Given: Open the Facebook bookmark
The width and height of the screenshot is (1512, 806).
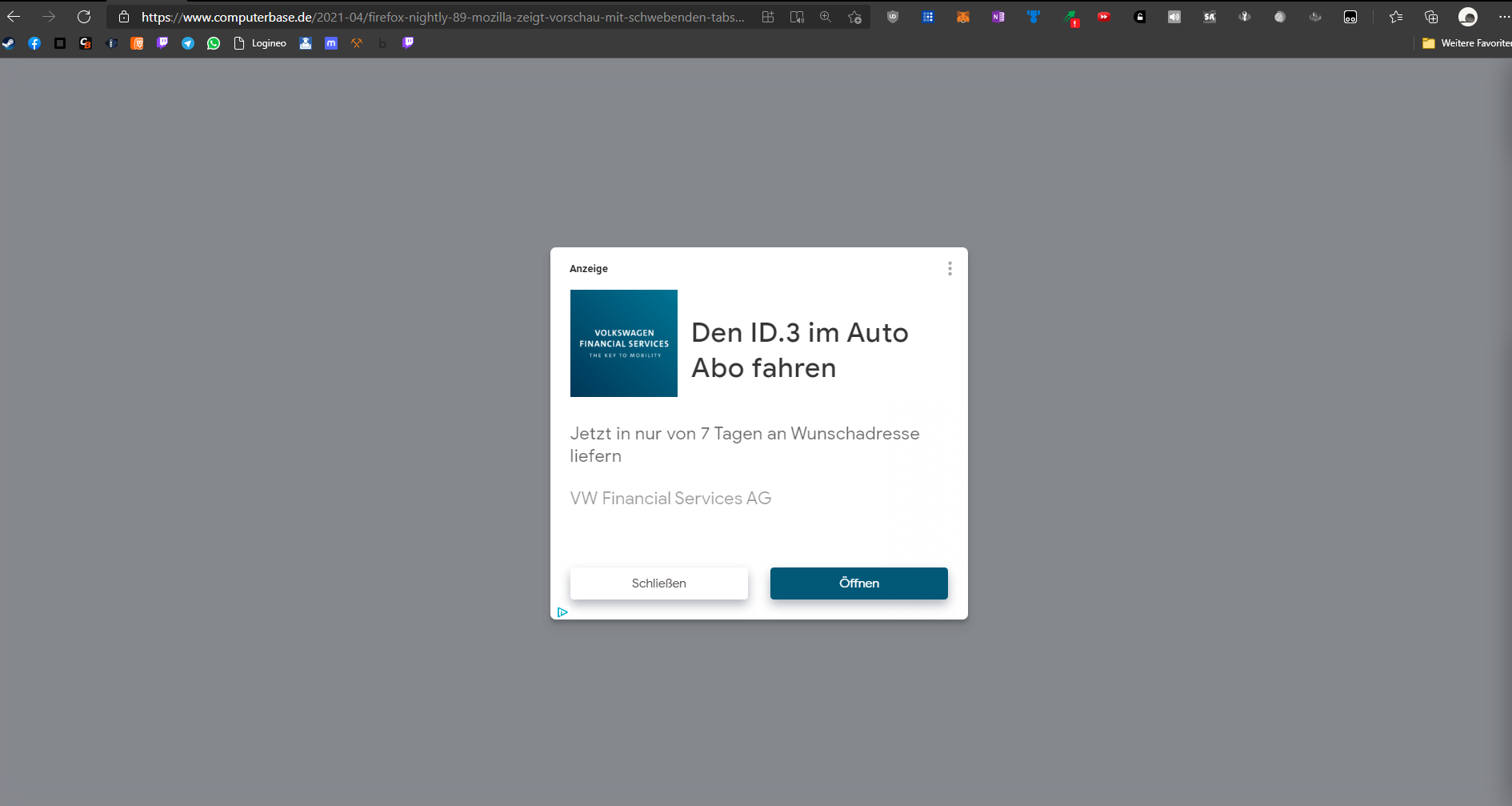Looking at the screenshot, I should (34, 43).
